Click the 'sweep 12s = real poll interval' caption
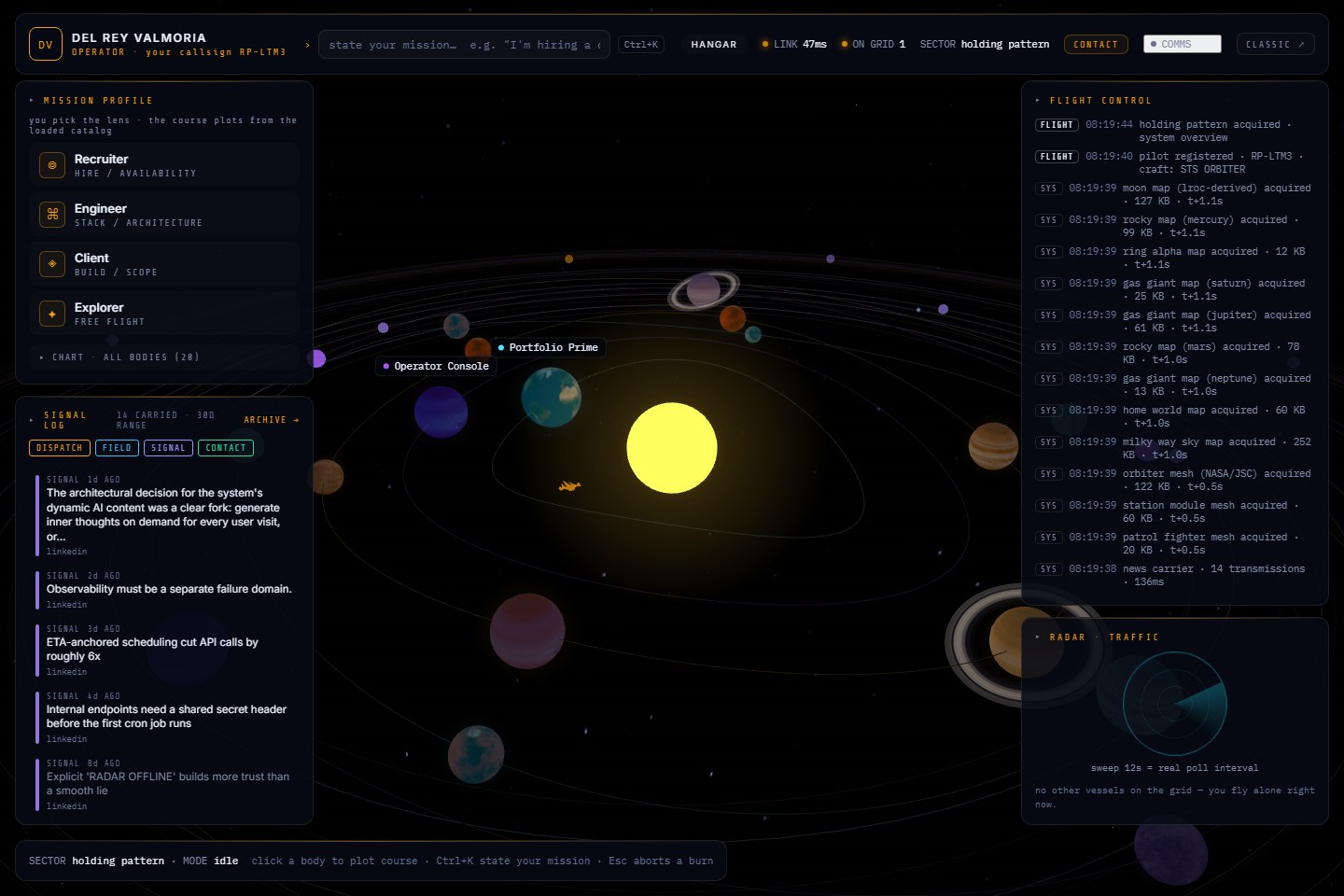The width and height of the screenshot is (1344, 896). (1174, 768)
